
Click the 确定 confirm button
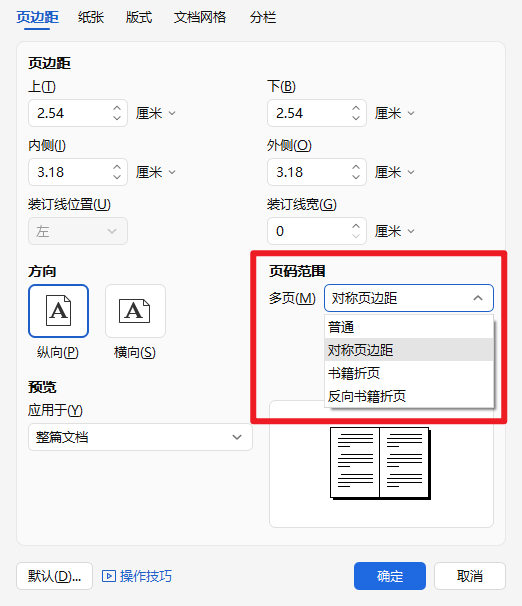[390, 576]
